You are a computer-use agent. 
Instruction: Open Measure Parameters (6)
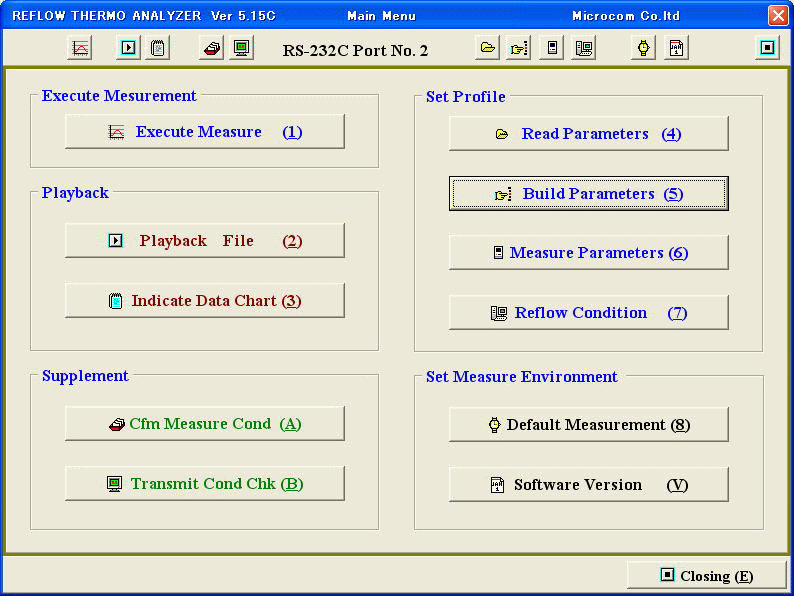coord(589,252)
